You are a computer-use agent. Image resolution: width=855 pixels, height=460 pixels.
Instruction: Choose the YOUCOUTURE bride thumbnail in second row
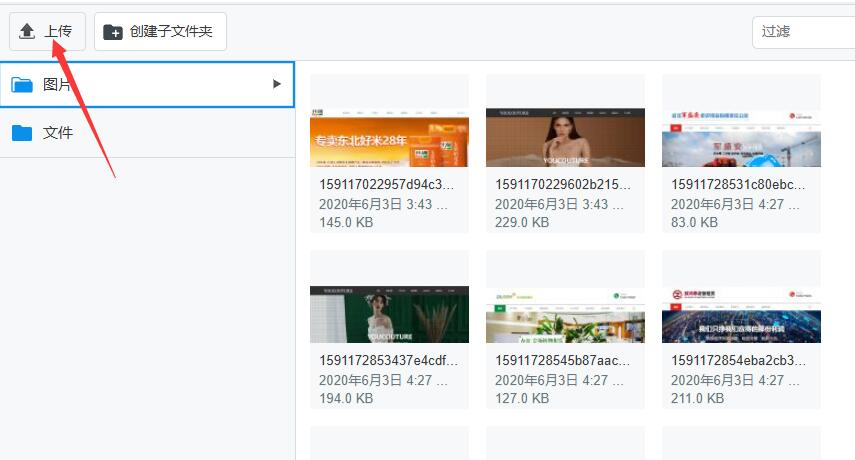[389, 314]
